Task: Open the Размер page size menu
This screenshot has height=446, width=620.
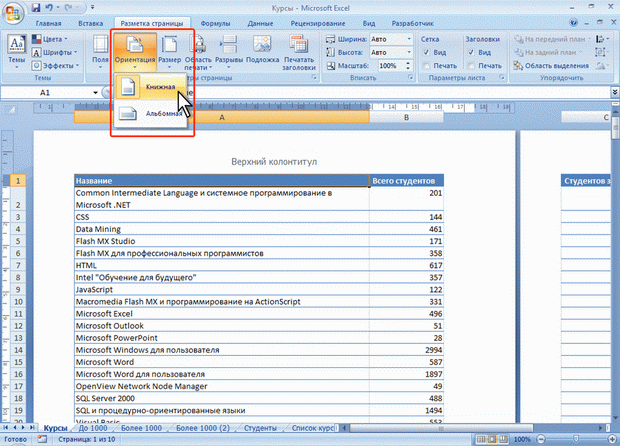Action: point(170,53)
